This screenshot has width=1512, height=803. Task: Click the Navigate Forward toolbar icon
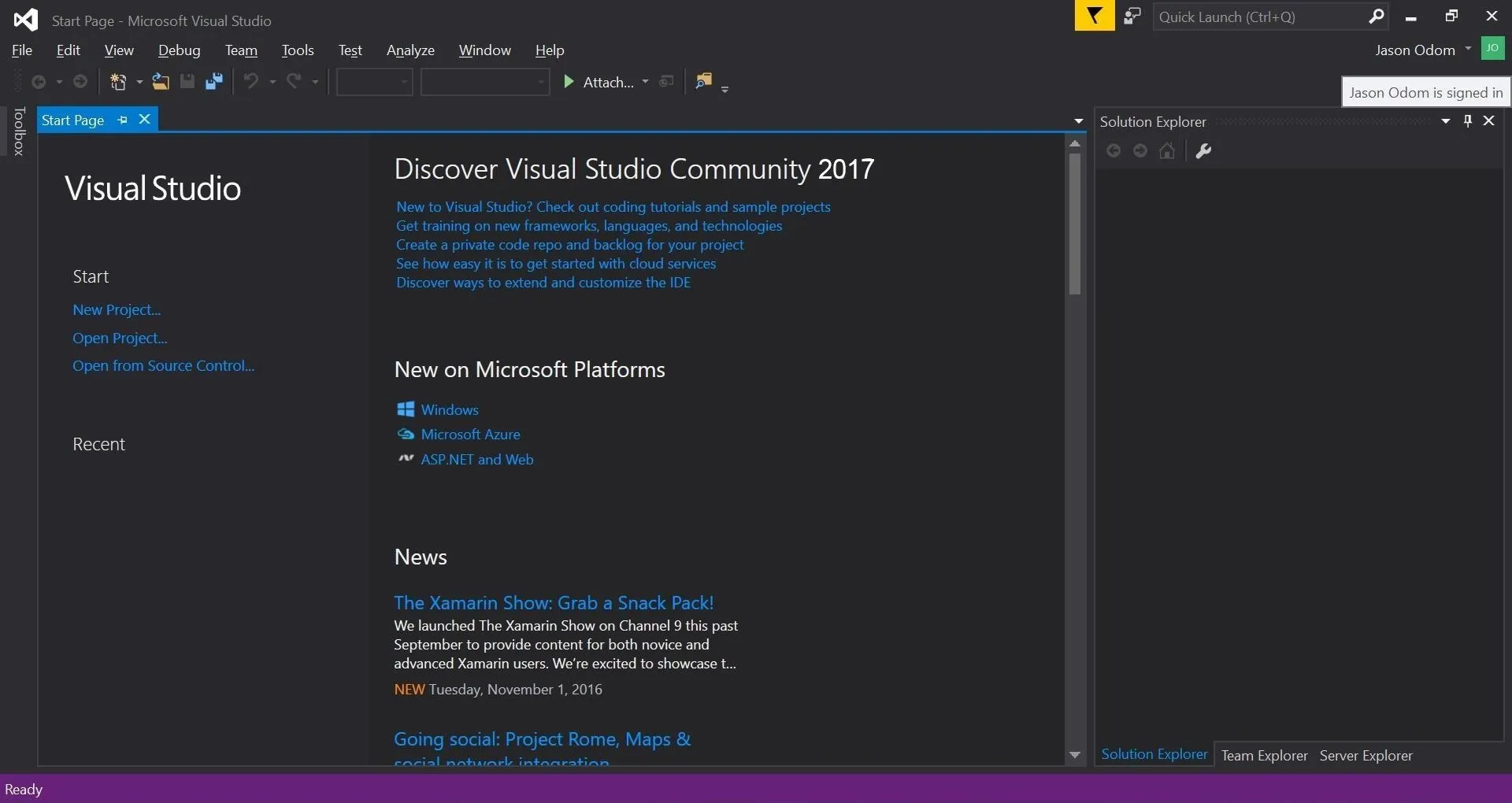pos(80,82)
